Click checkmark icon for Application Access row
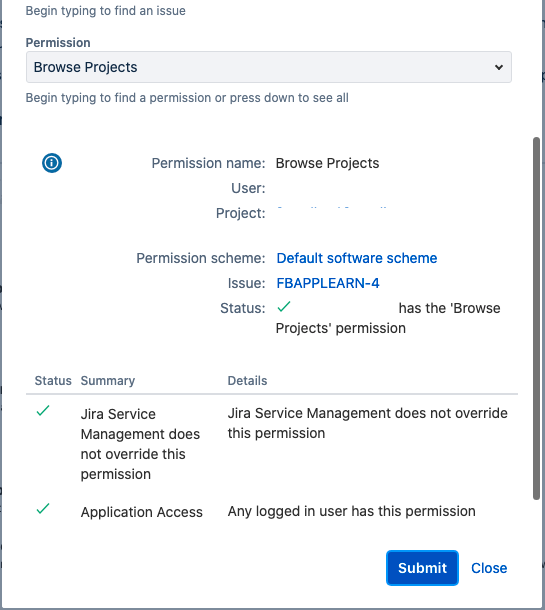The height and width of the screenshot is (610, 545). [43, 509]
